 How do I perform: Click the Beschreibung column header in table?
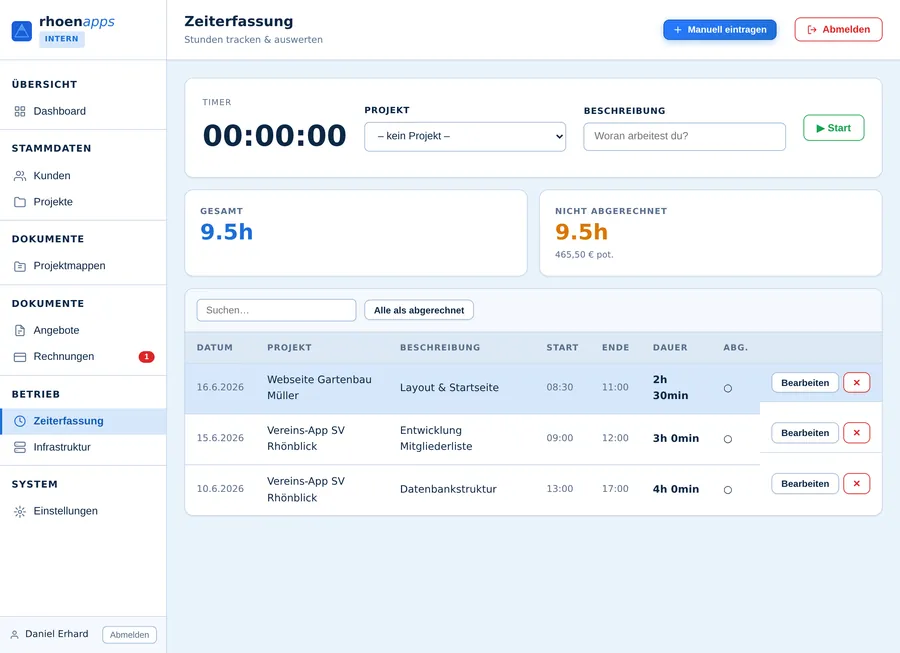440,348
